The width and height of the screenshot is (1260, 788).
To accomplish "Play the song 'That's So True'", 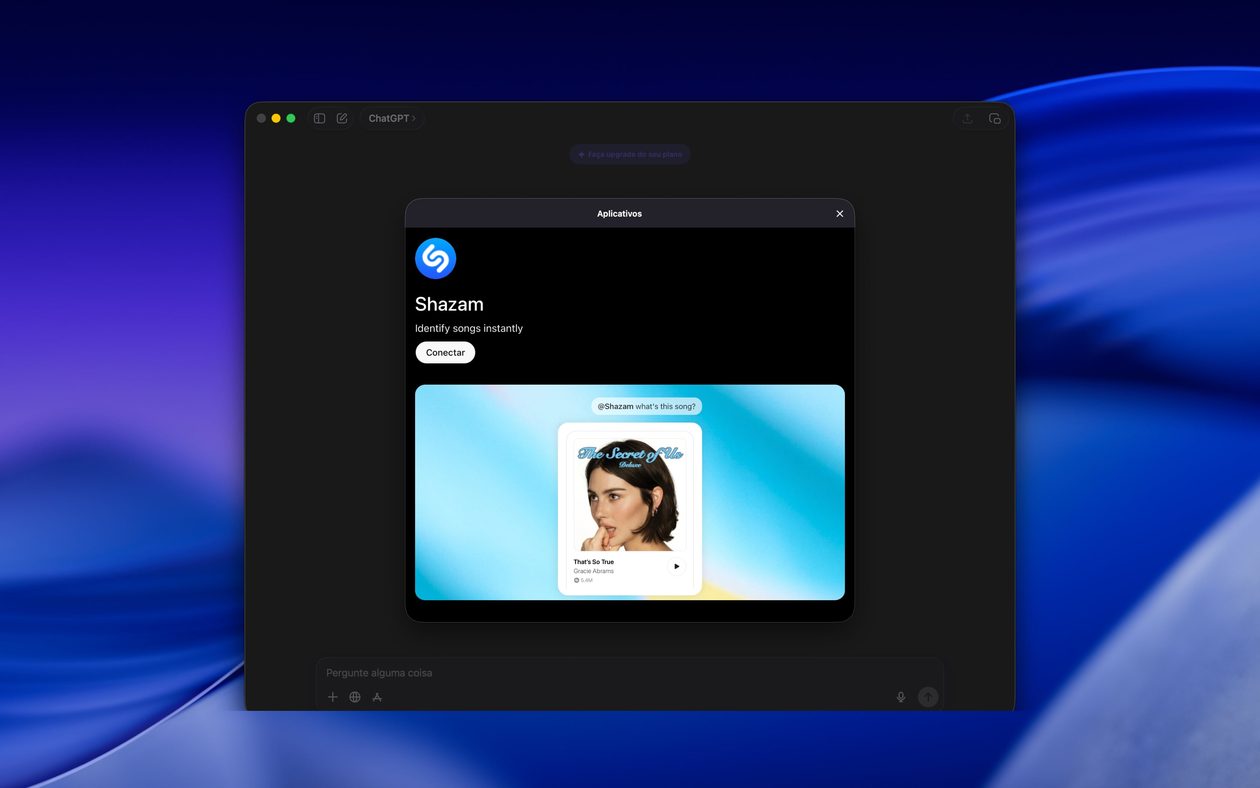I will coord(676,565).
